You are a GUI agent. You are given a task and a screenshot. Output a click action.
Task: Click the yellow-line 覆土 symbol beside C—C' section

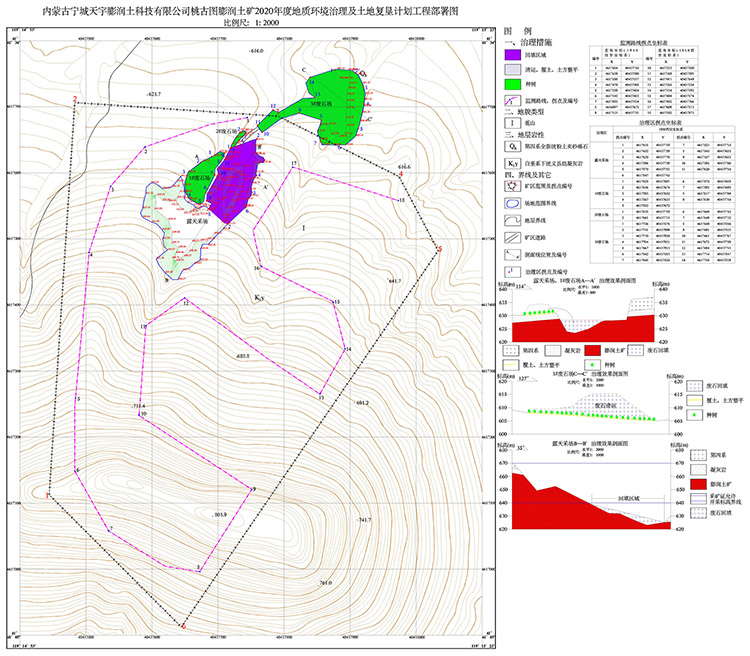pyautogui.click(x=695, y=400)
